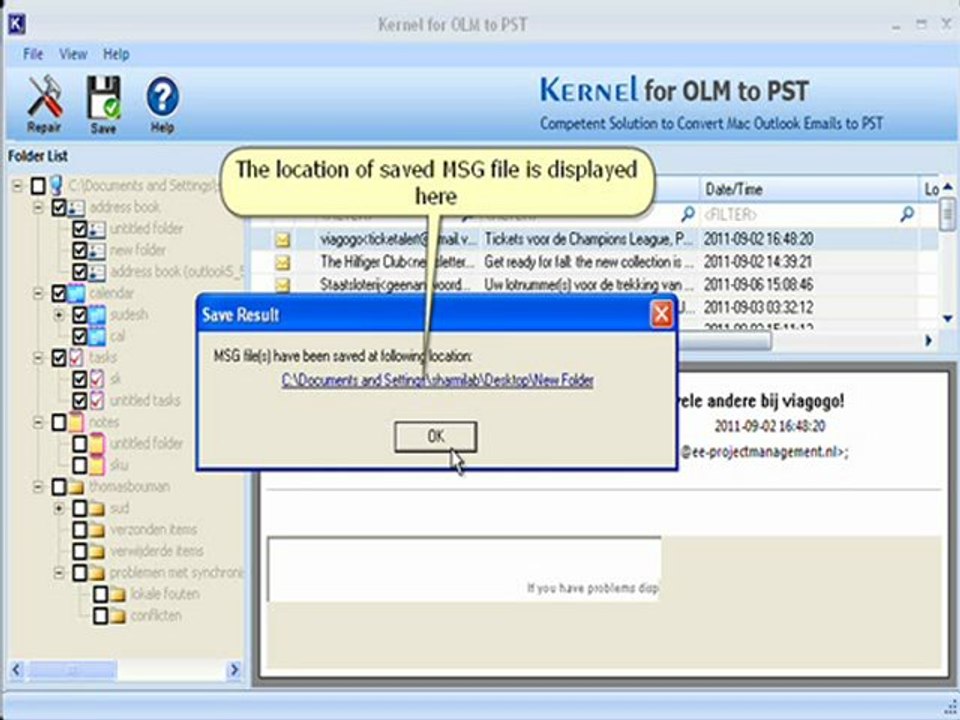The height and width of the screenshot is (720, 960).
Task: Click the sudesh calendar icon
Action: tap(97, 315)
